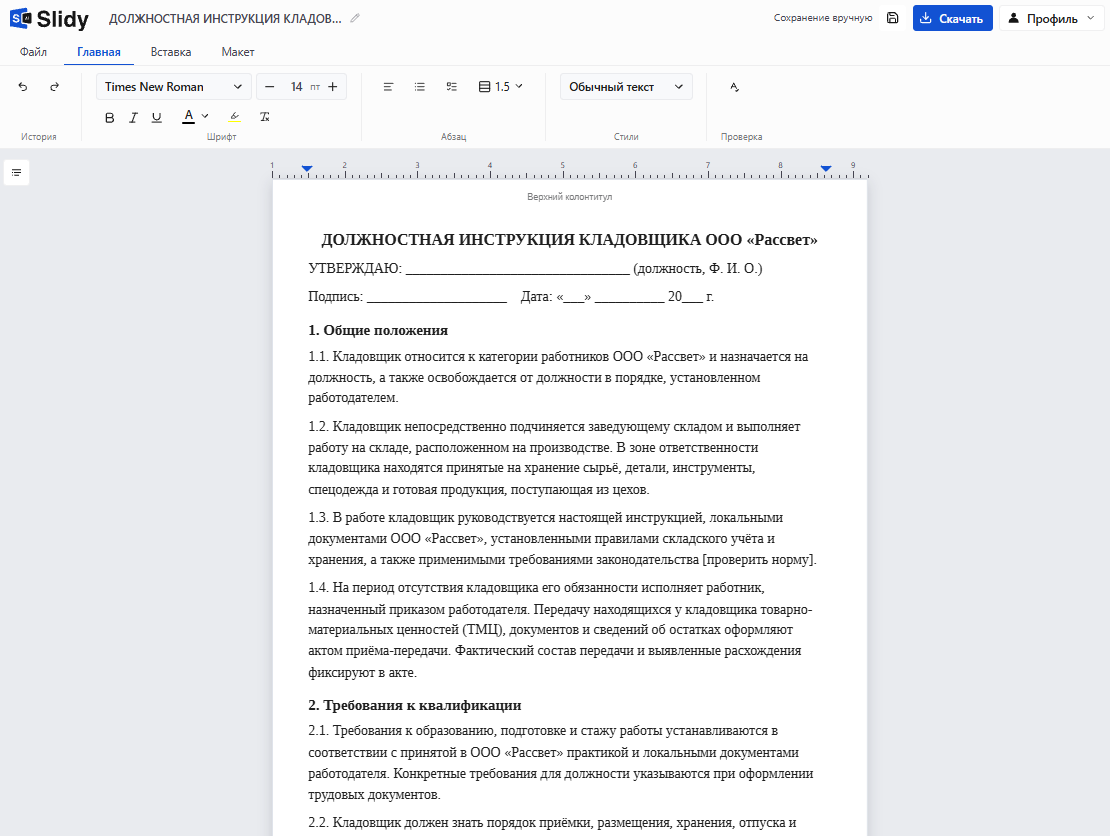Click paragraph 1.4 text in the document
Viewport: 1110px width, 836px height.
click(x=560, y=630)
